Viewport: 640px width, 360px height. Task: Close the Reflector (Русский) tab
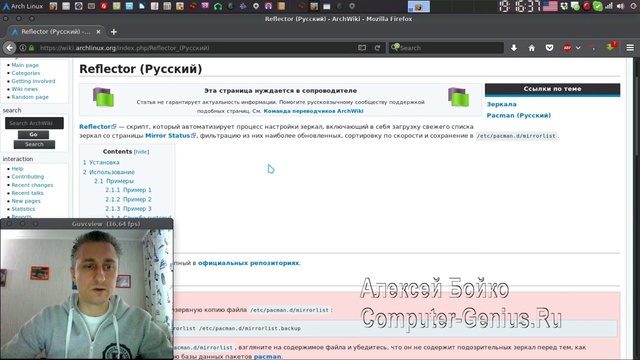(98, 32)
